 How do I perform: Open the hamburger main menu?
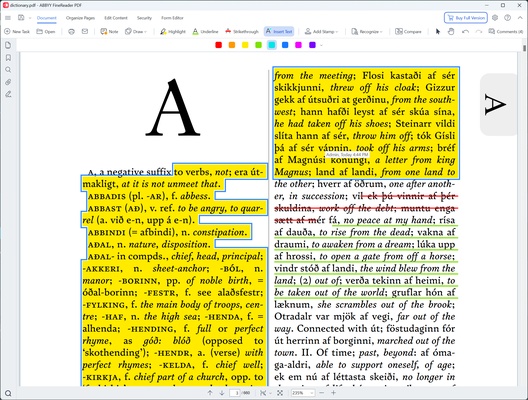[x=8, y=18]
